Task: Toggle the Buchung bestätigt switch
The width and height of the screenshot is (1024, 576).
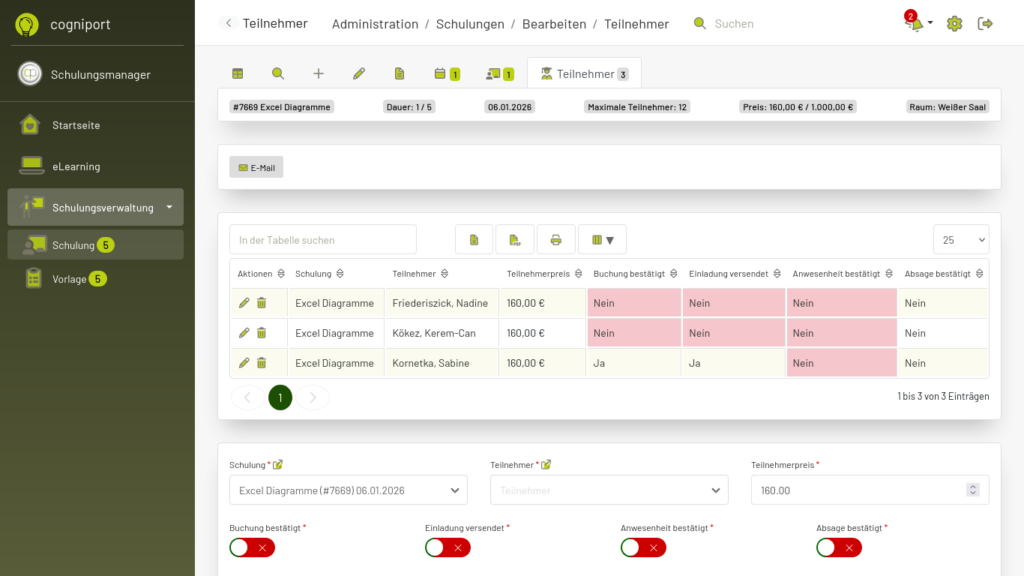Action: click(252, 547)
